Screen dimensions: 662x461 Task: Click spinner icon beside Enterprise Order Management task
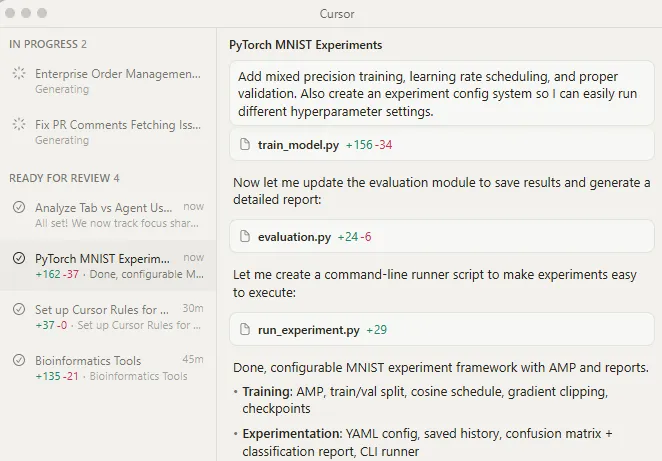[x=19, y=73]
